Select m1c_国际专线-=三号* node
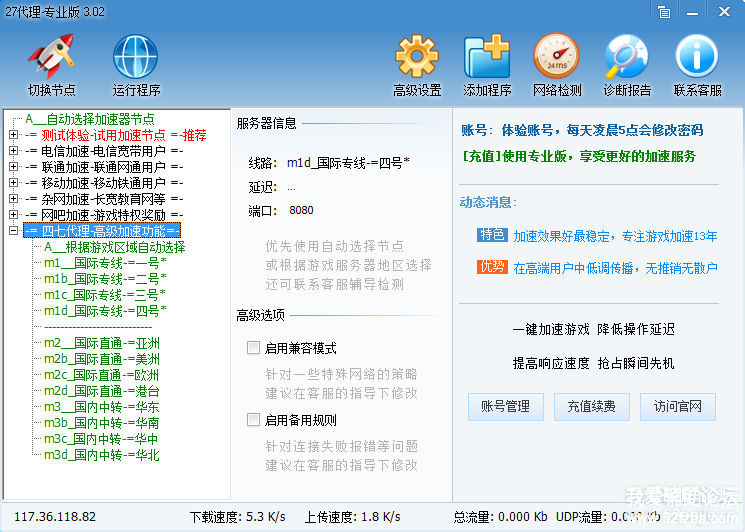 [105, 295]
